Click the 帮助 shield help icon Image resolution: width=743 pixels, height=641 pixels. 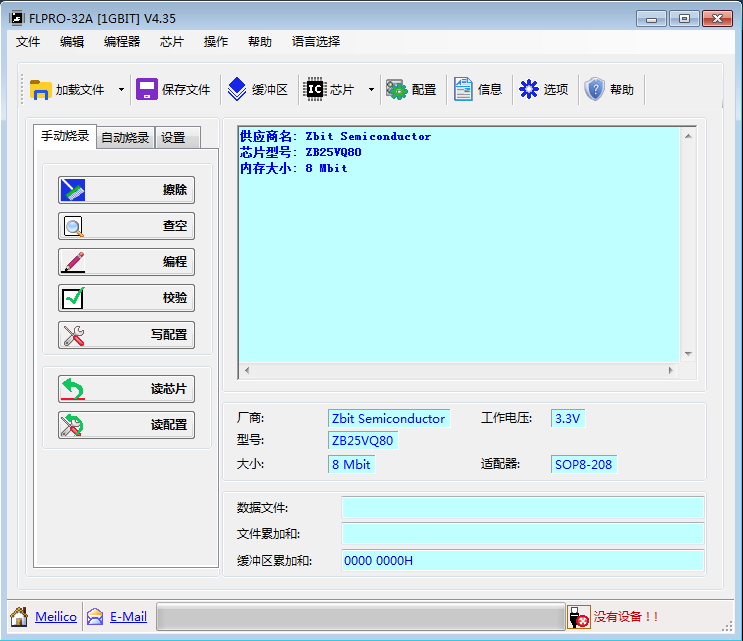[x=595, y=89]
